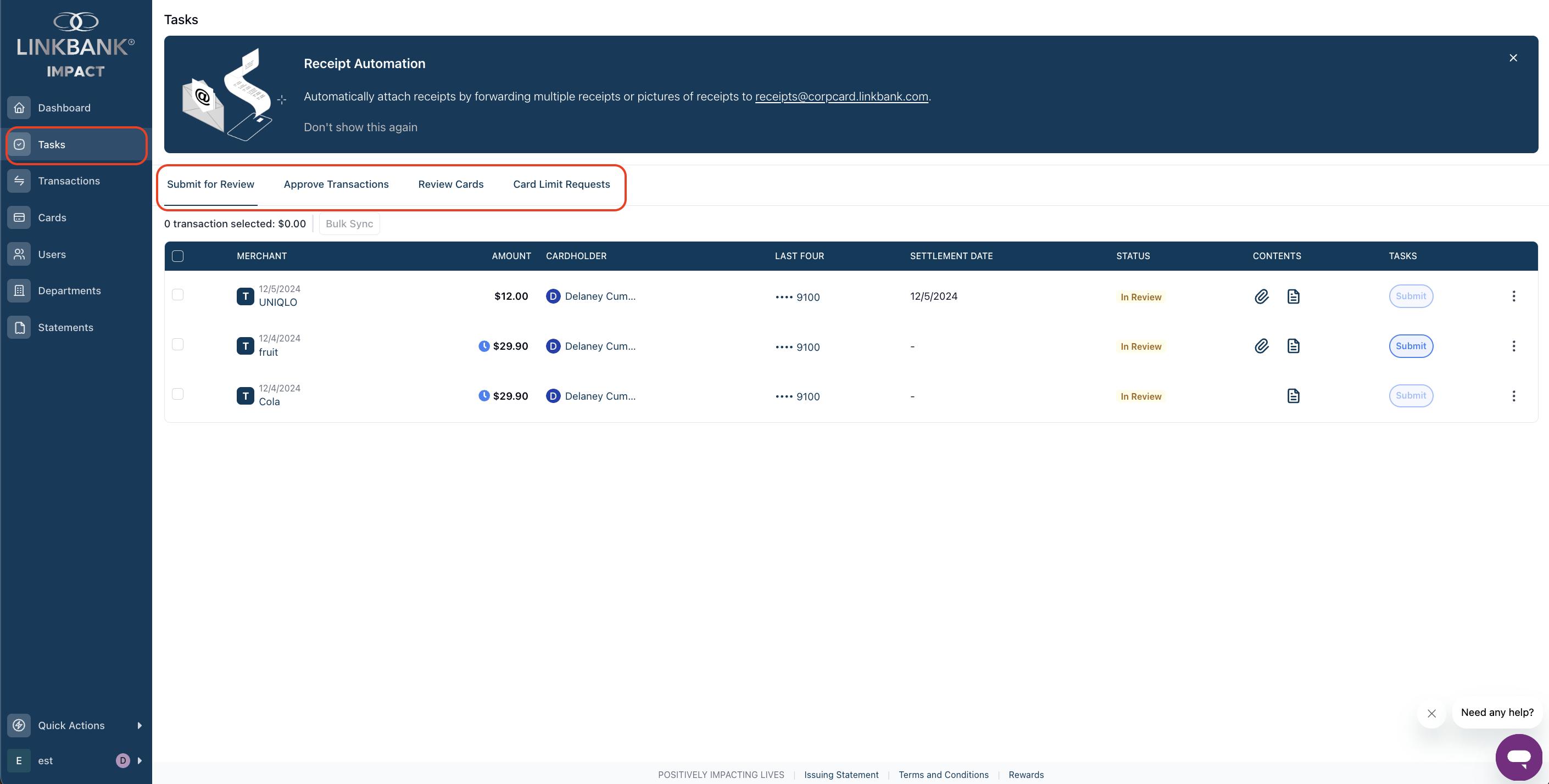Select the UNIQLO transaction checkbox
The height and width of the screenshot is (784, 1549).
(178, 295)
